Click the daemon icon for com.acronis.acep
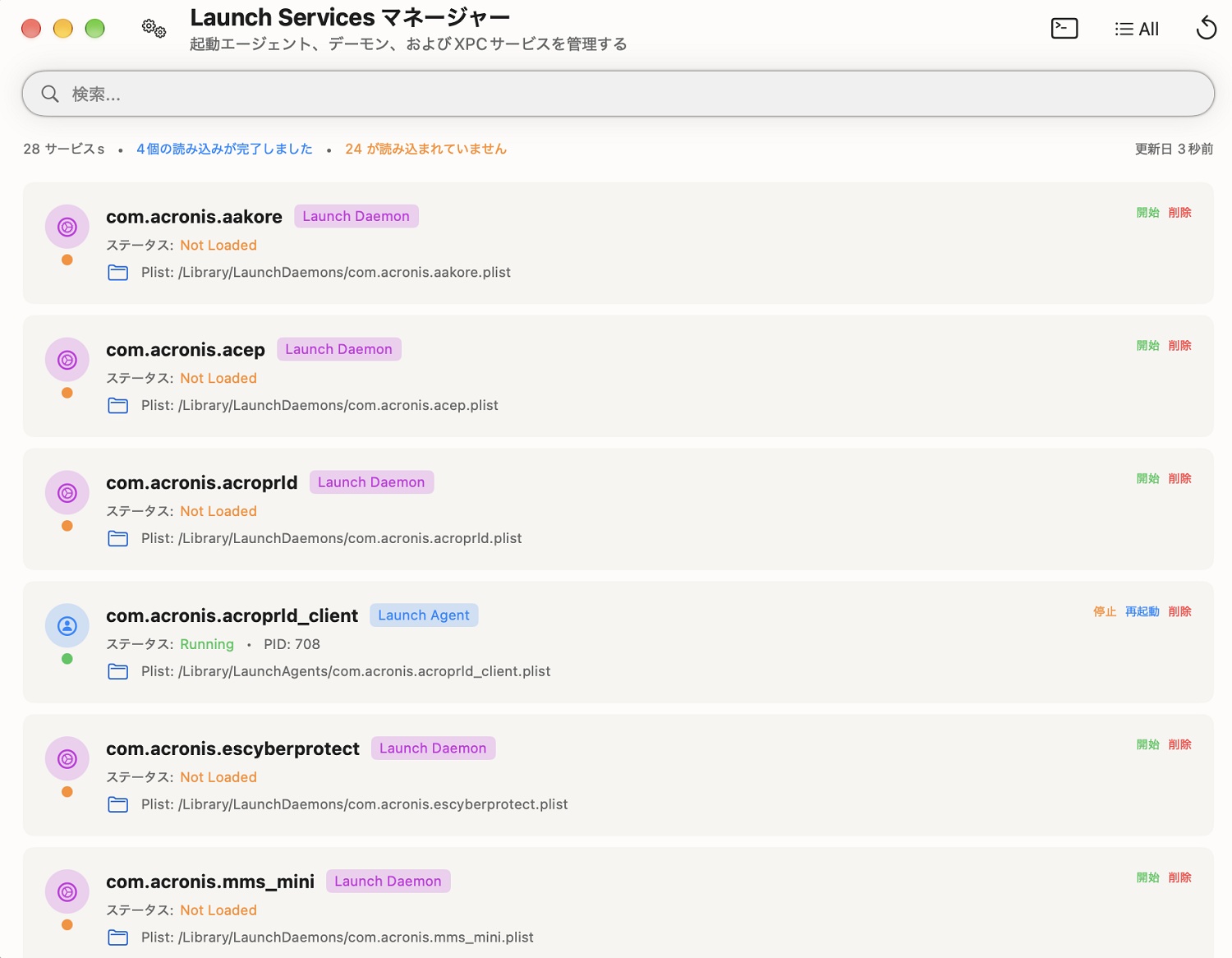The image size is (1232, 958). (67, 360)
